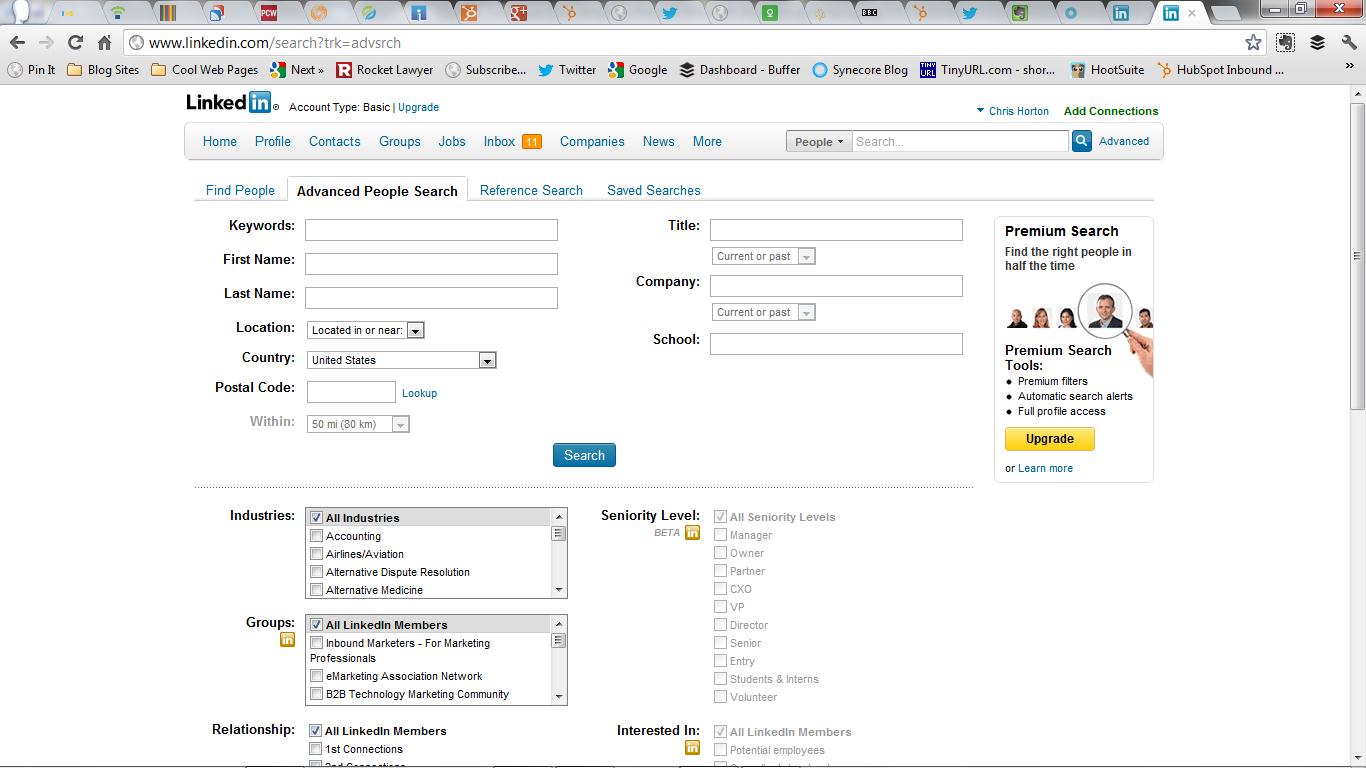
Task: Click the yellow Upgrade button
Action: [1050, 439]
